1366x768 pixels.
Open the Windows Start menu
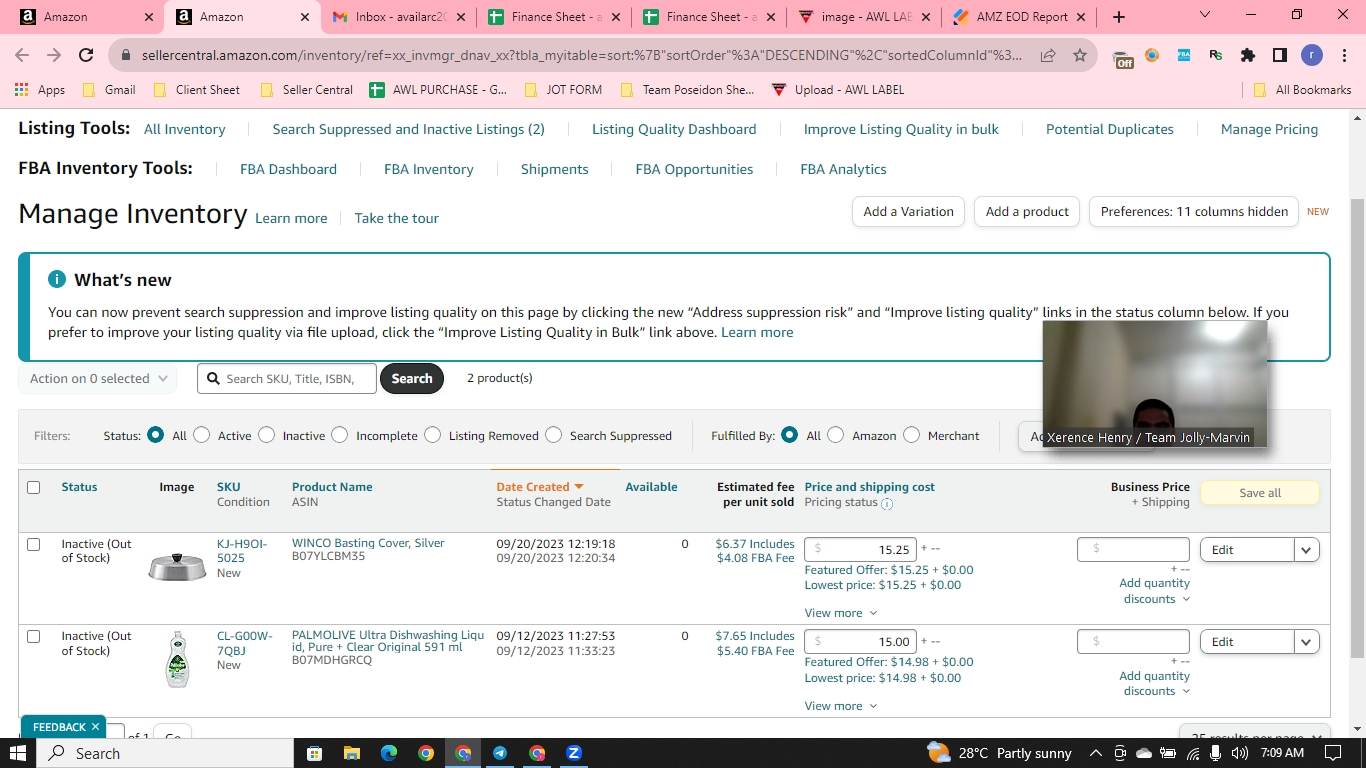18,753
